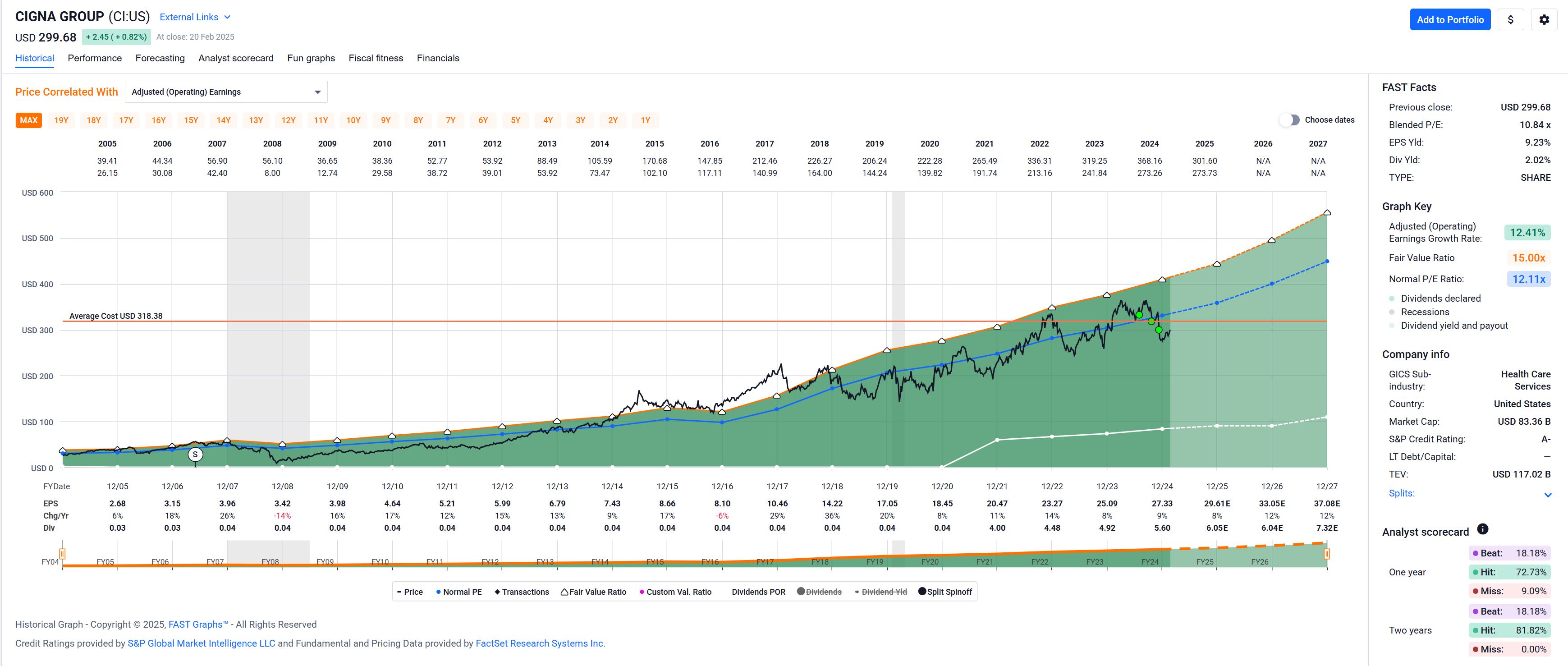Click the 2024 EPS value 27.33

click(1162, 504)
